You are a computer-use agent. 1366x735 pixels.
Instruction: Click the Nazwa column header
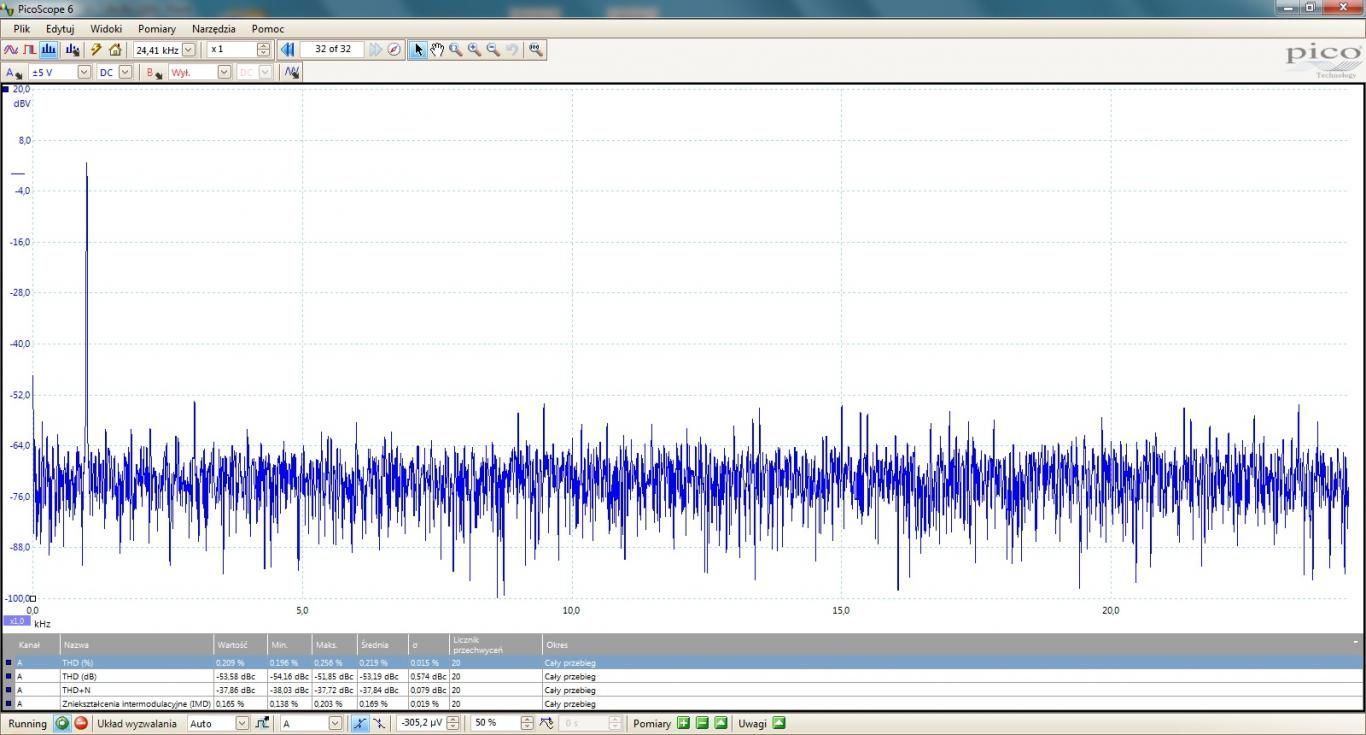[x=137, y=645]
